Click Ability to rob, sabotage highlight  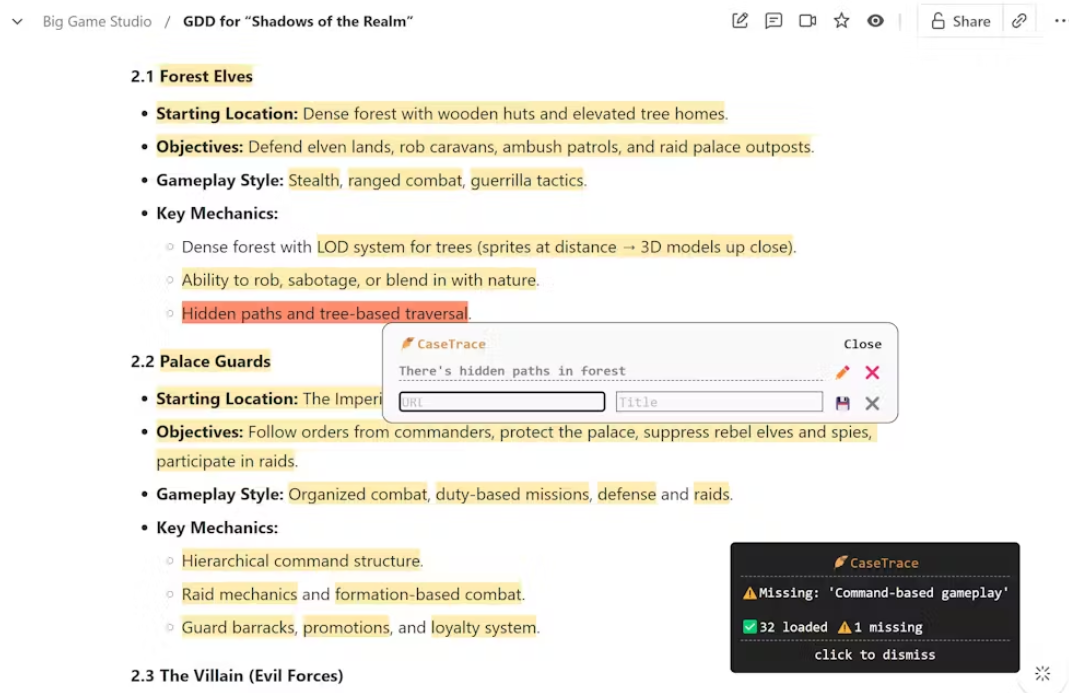(360, 280)
